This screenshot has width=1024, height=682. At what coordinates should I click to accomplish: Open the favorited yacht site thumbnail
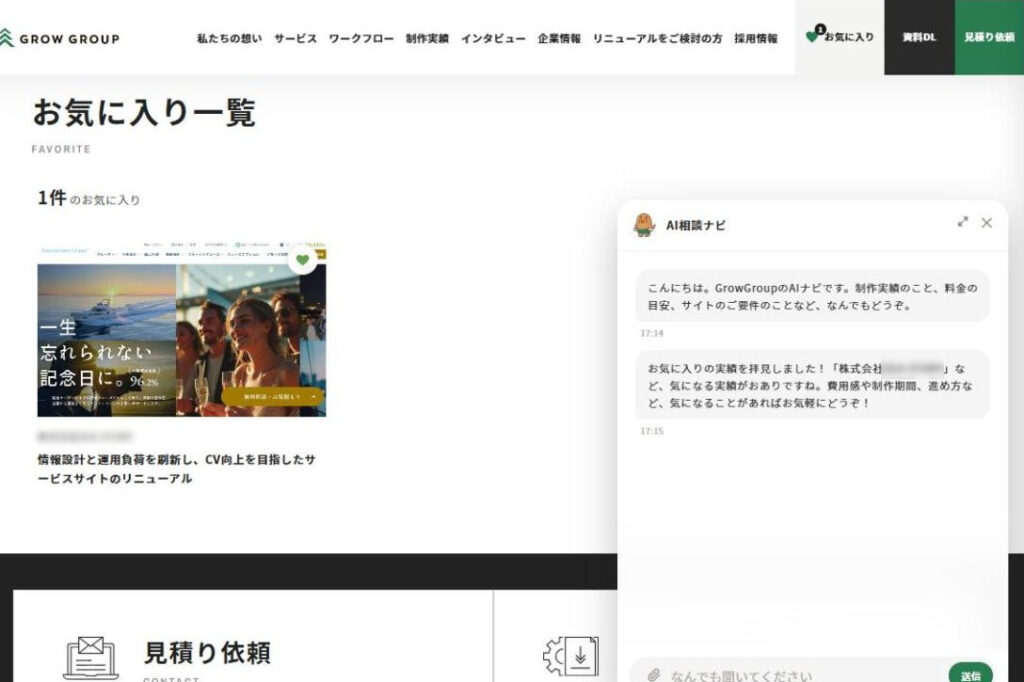(182, 330)
